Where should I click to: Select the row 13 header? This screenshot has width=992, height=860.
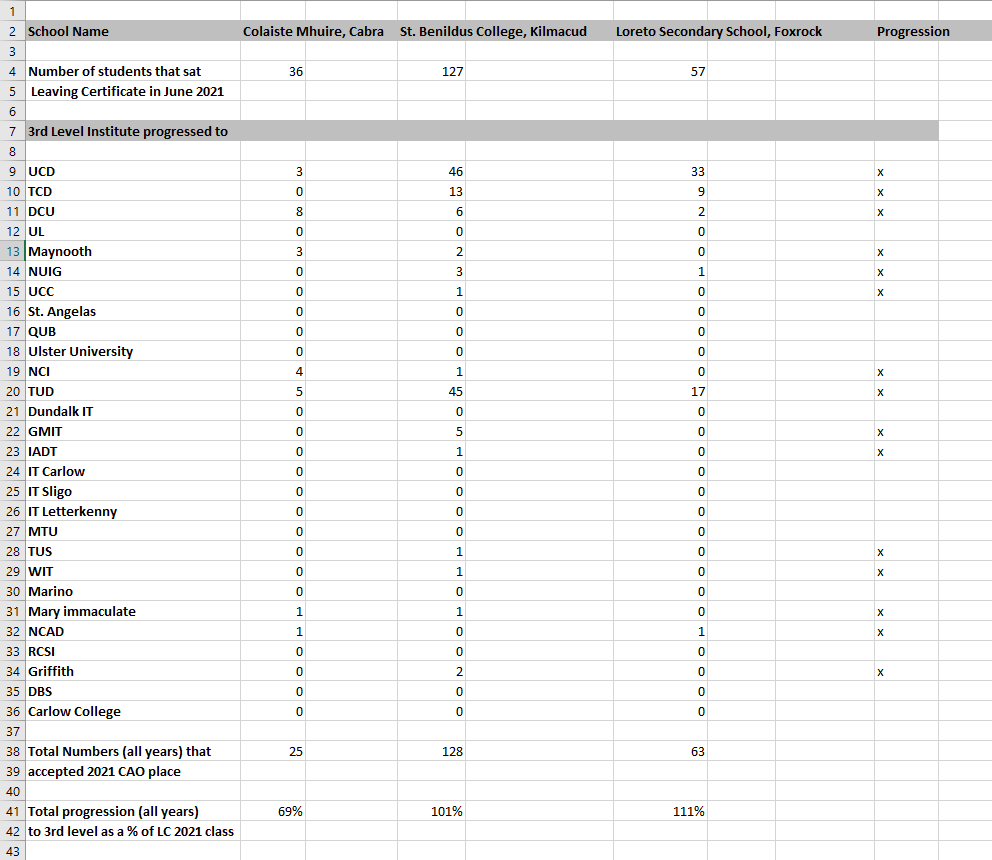[12, 251]
